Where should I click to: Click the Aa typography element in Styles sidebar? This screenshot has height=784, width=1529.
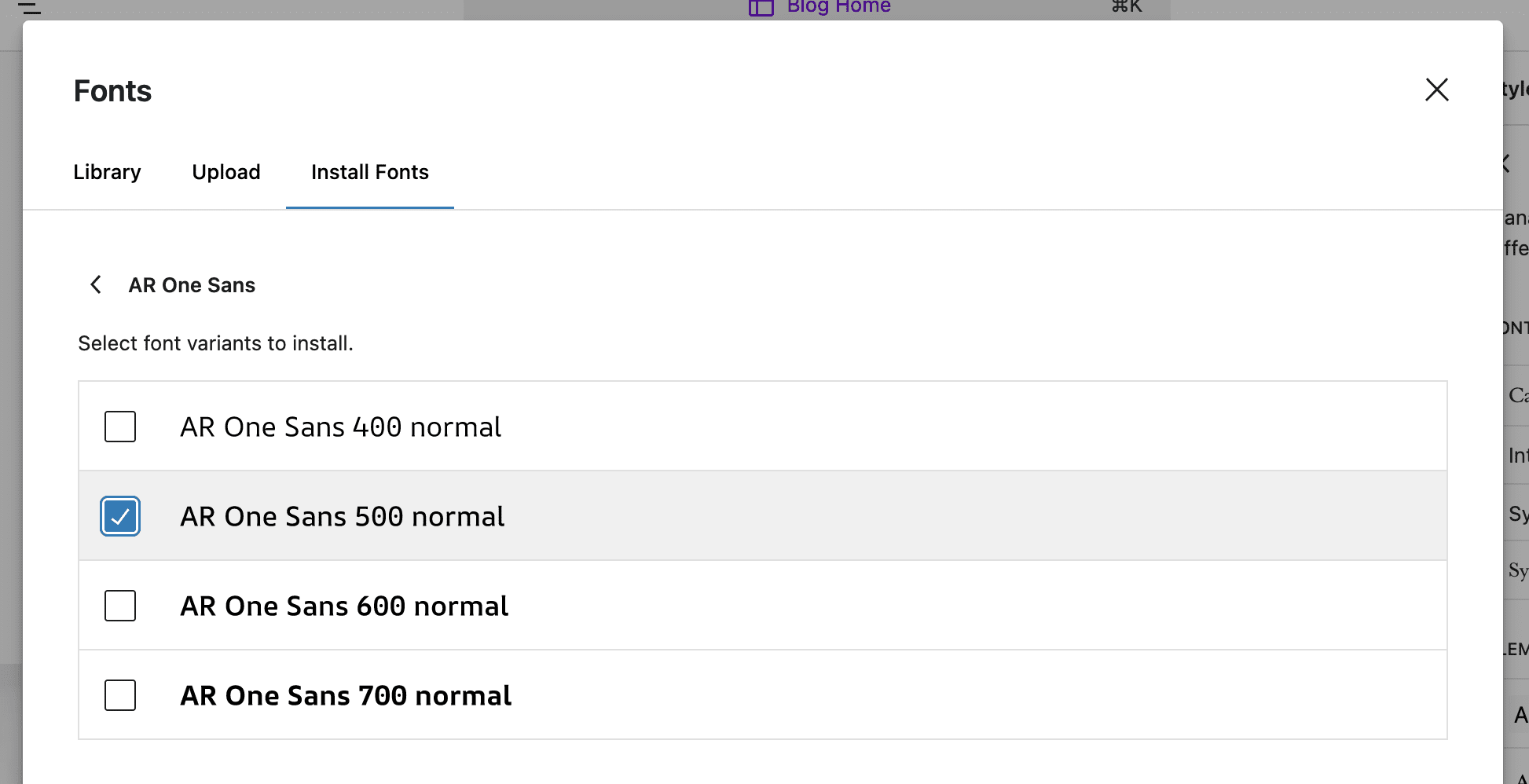point(1520,715)
